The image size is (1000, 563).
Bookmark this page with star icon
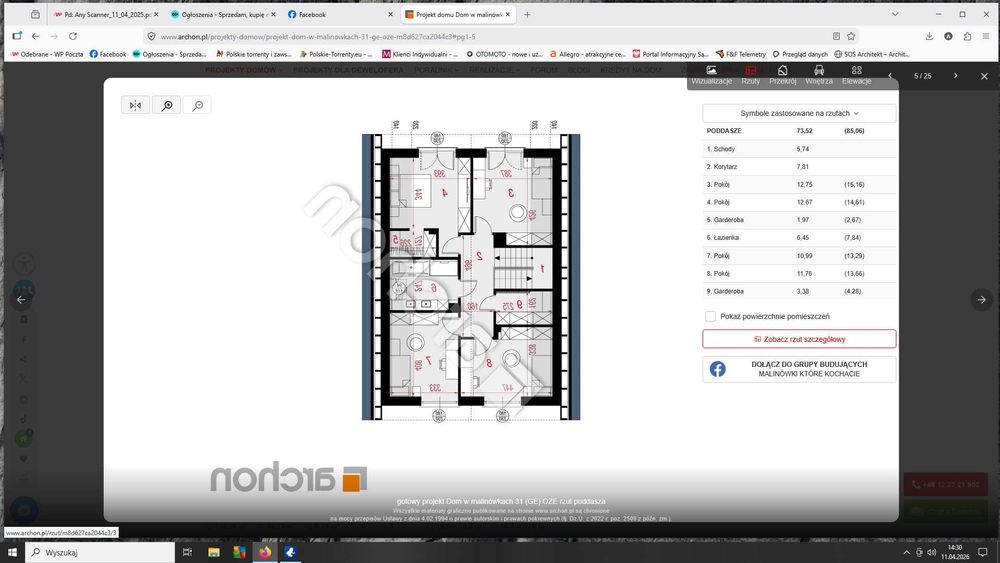click(851, 36)
